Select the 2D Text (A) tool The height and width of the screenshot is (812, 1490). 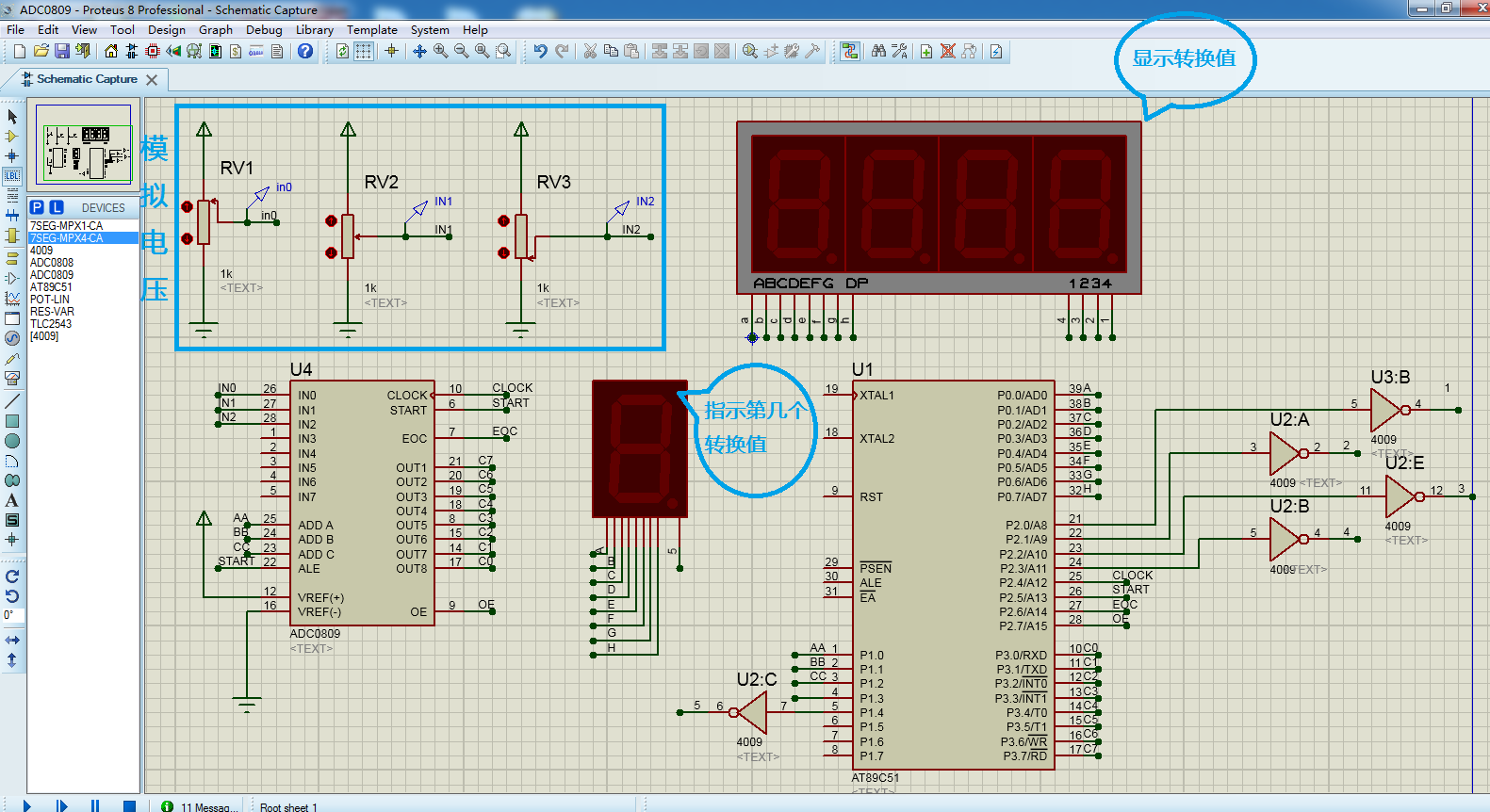(x=12, y=500)
